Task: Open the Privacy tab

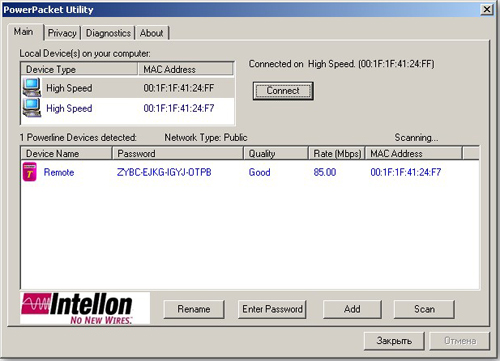Action: click(x=62, y=33)
